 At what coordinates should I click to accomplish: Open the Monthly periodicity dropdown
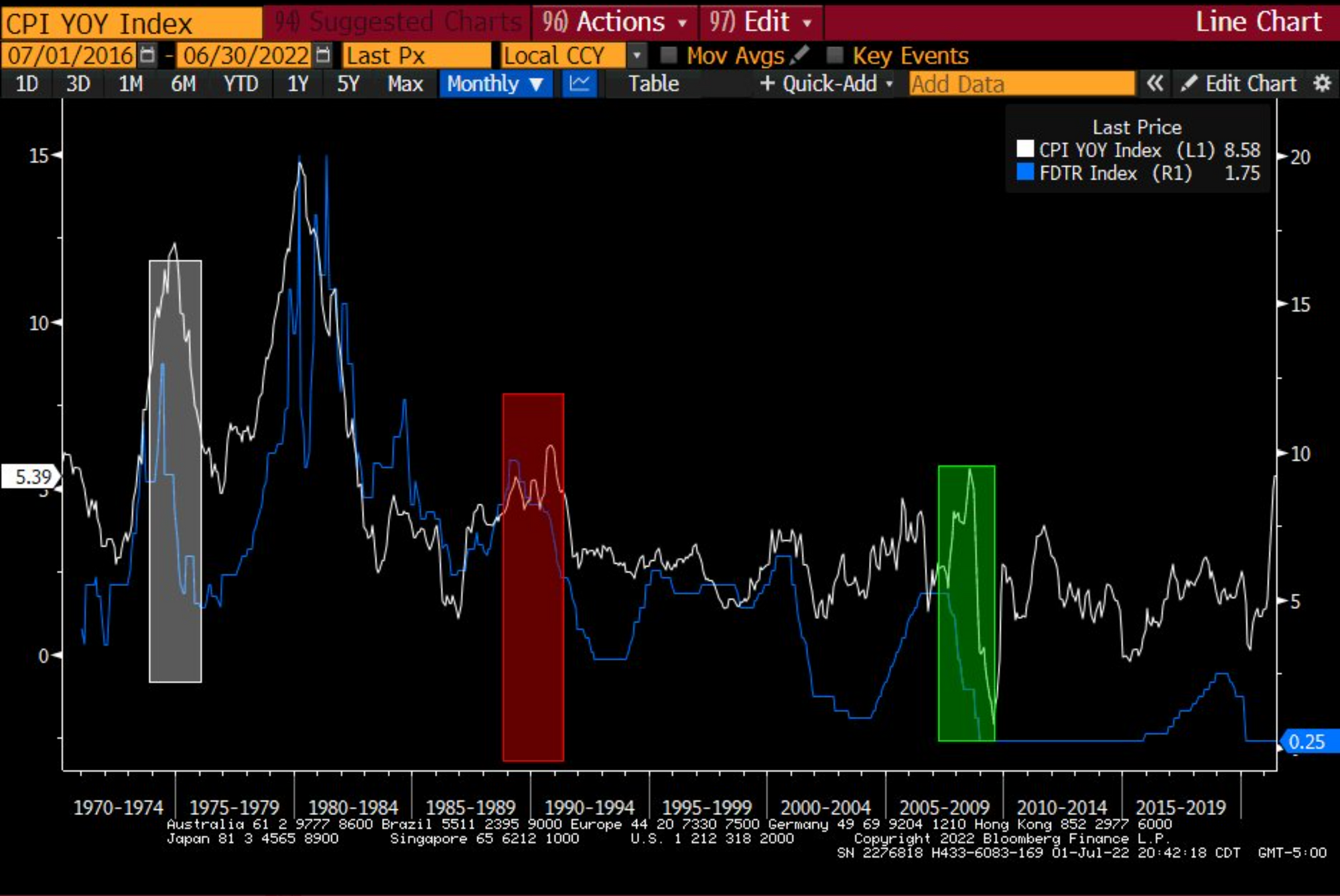(495, 84)
